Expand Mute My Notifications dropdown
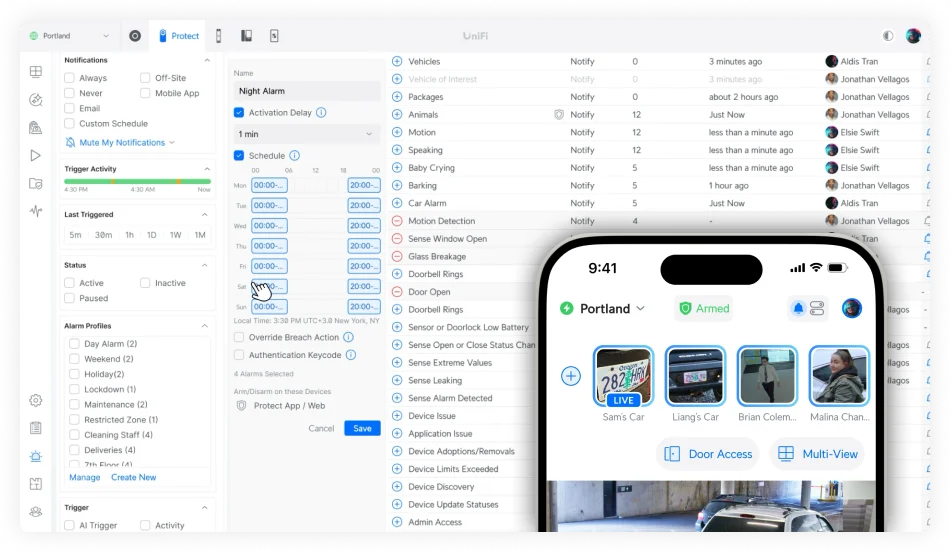Viewport: 950px width, 552px height. [x=120, y=142]
